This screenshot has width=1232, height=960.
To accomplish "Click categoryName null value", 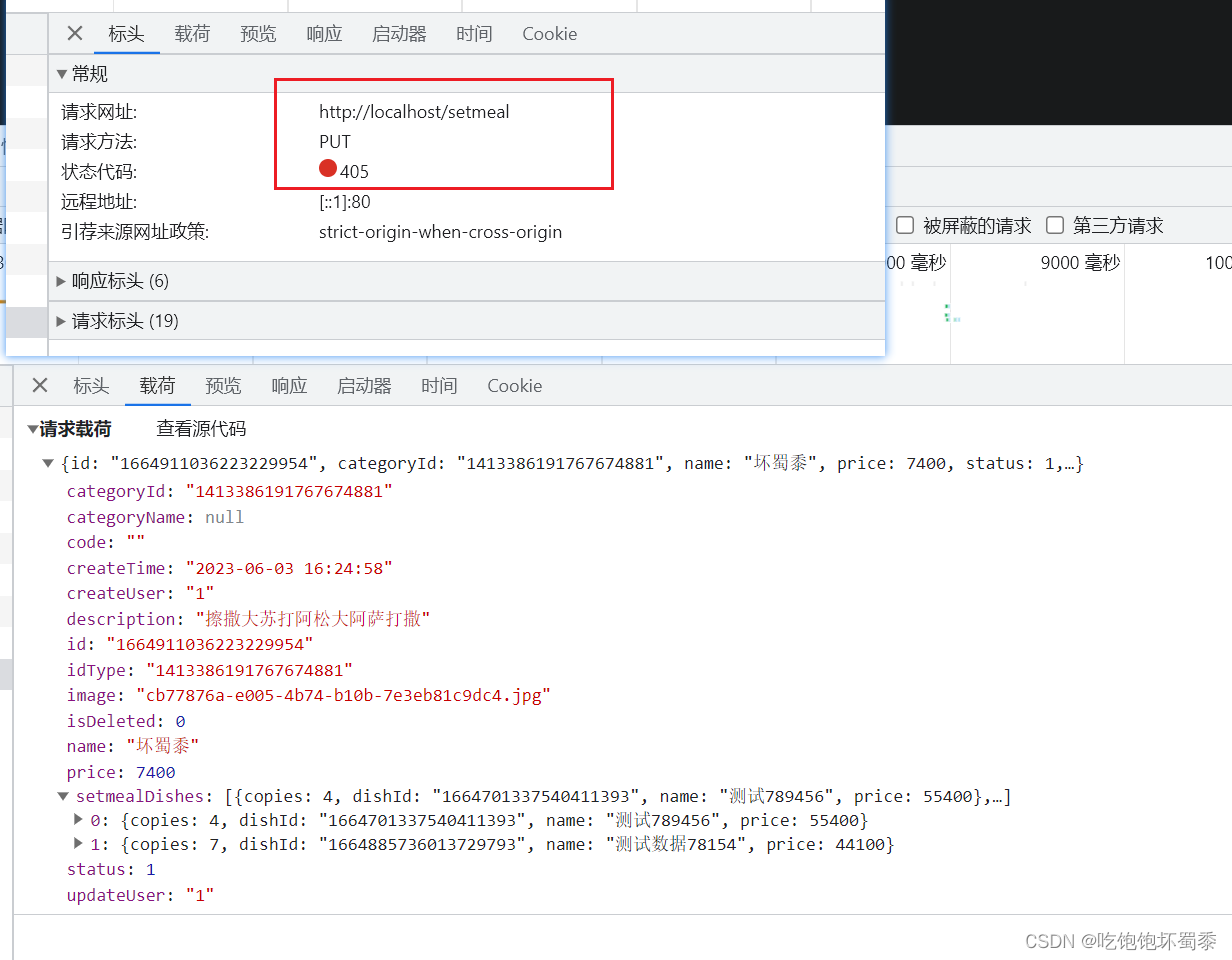I will (224, 517).
